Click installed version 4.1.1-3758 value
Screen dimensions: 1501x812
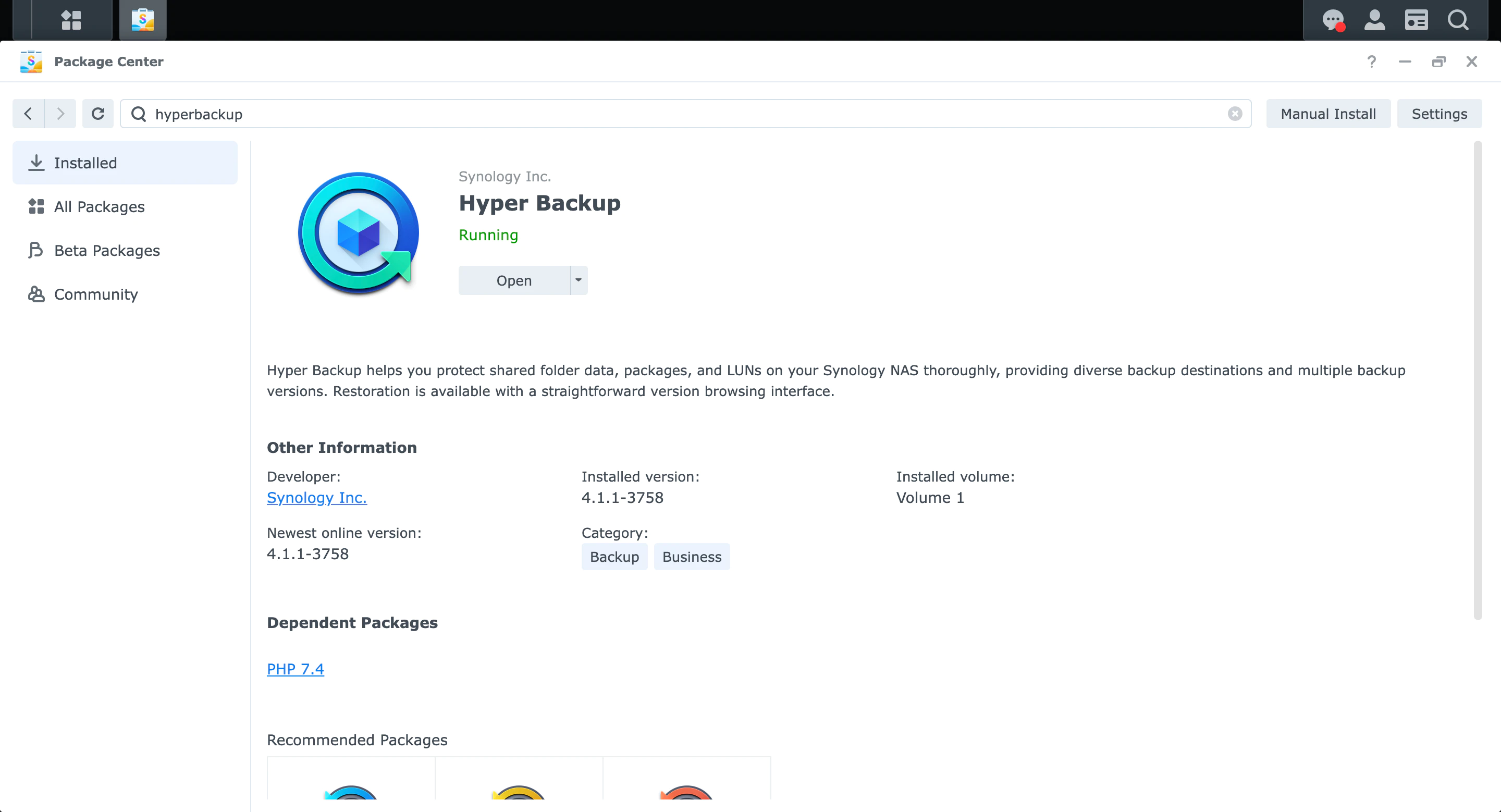[x=622, y=497]
